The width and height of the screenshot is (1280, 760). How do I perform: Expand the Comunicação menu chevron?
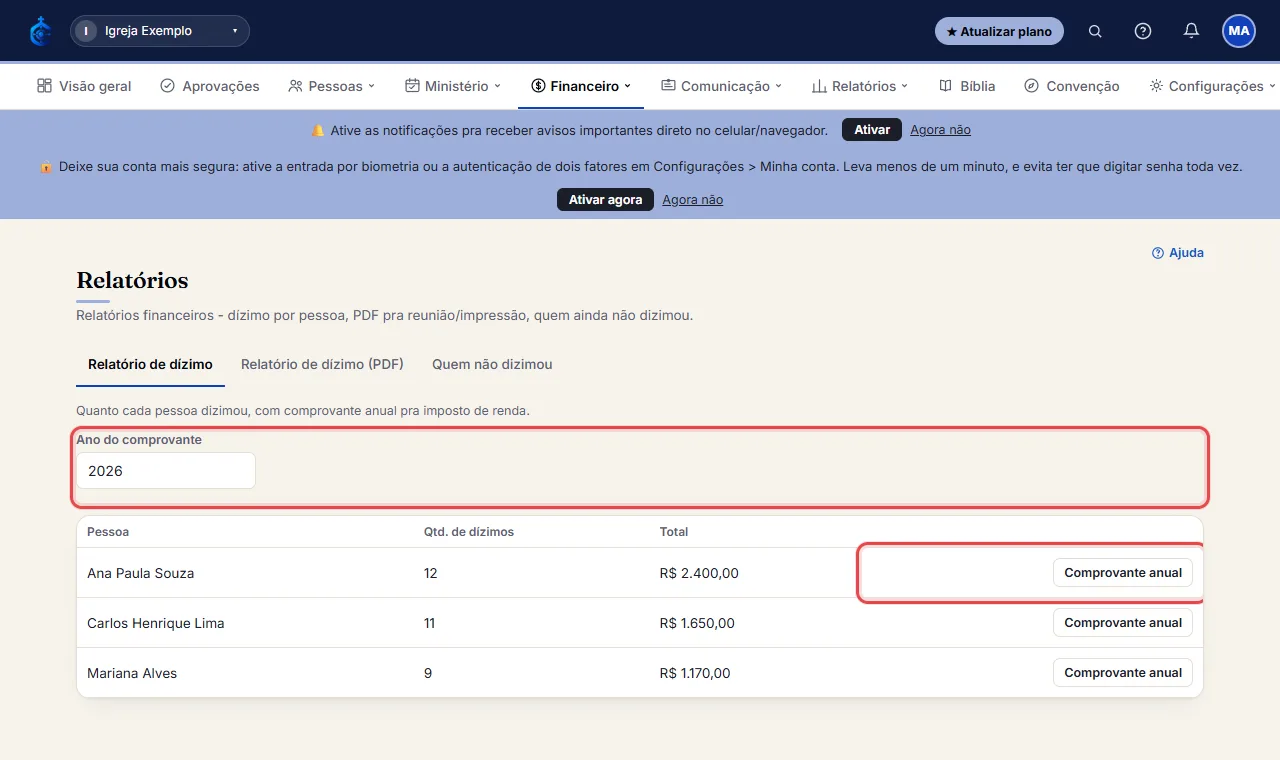pos(778,86)
